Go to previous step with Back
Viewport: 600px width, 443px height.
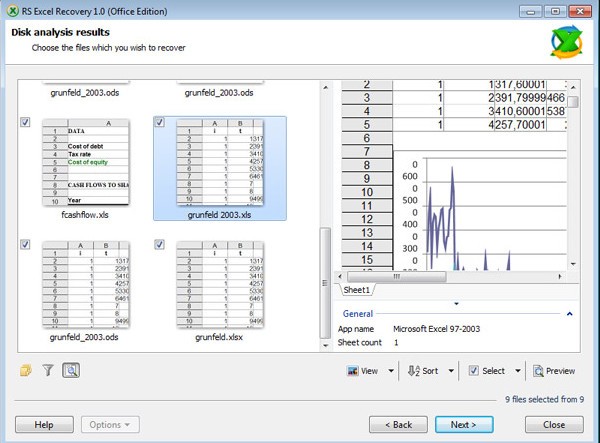[x=398, y=425]
